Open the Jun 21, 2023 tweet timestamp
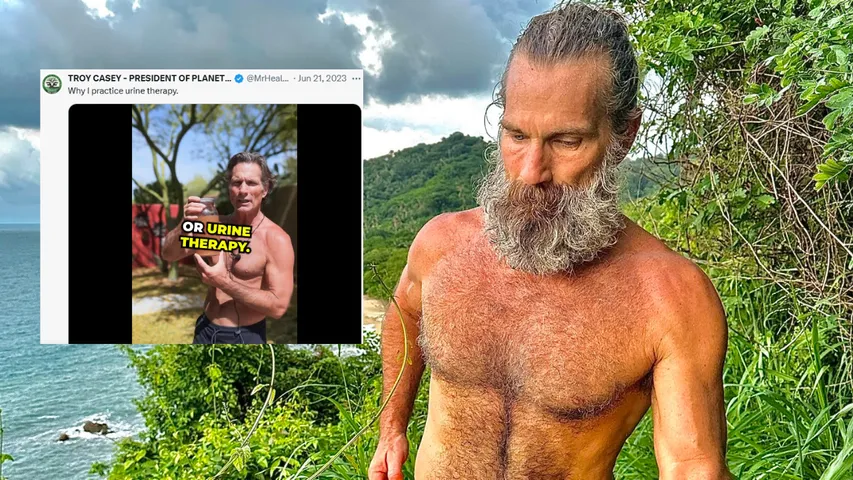 pyautogui.click(x=322, y=78)
